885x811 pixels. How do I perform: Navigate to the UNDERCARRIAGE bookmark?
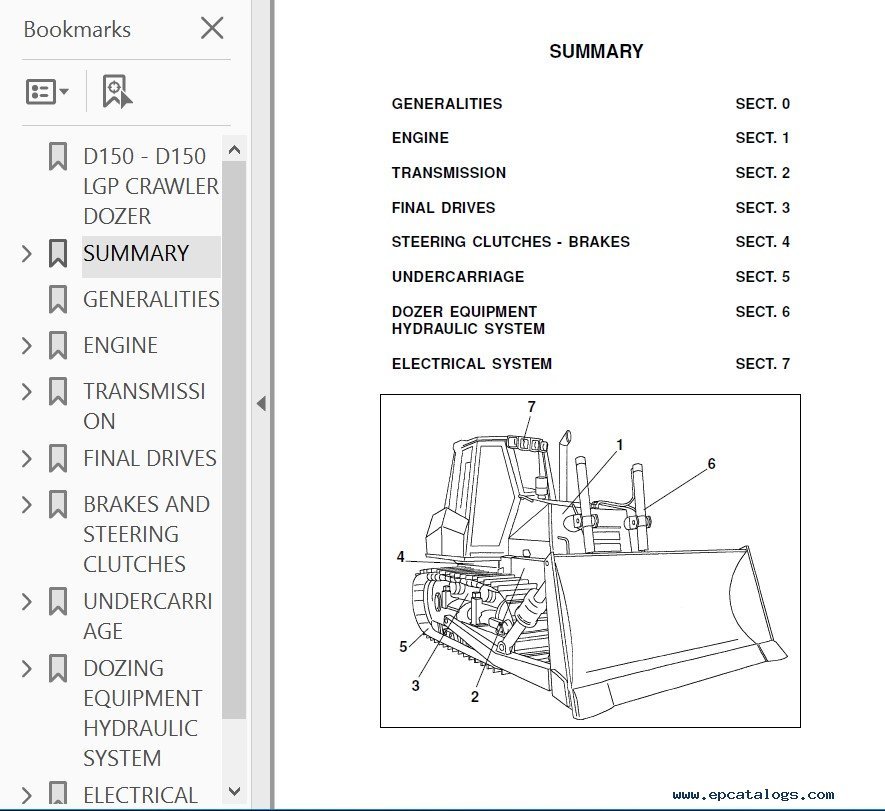click(147, 616)
